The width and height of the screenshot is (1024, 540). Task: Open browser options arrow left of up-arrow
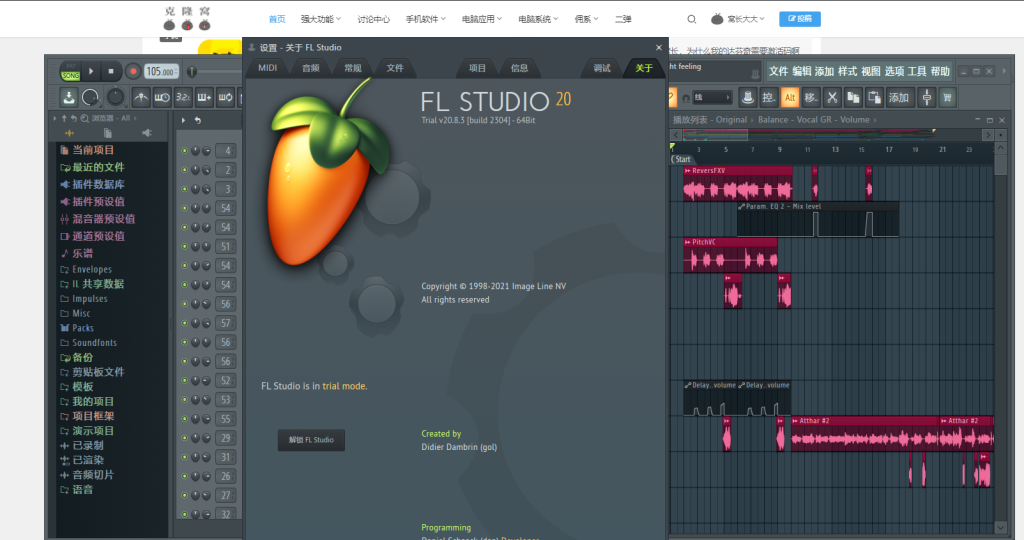(55, 118)
